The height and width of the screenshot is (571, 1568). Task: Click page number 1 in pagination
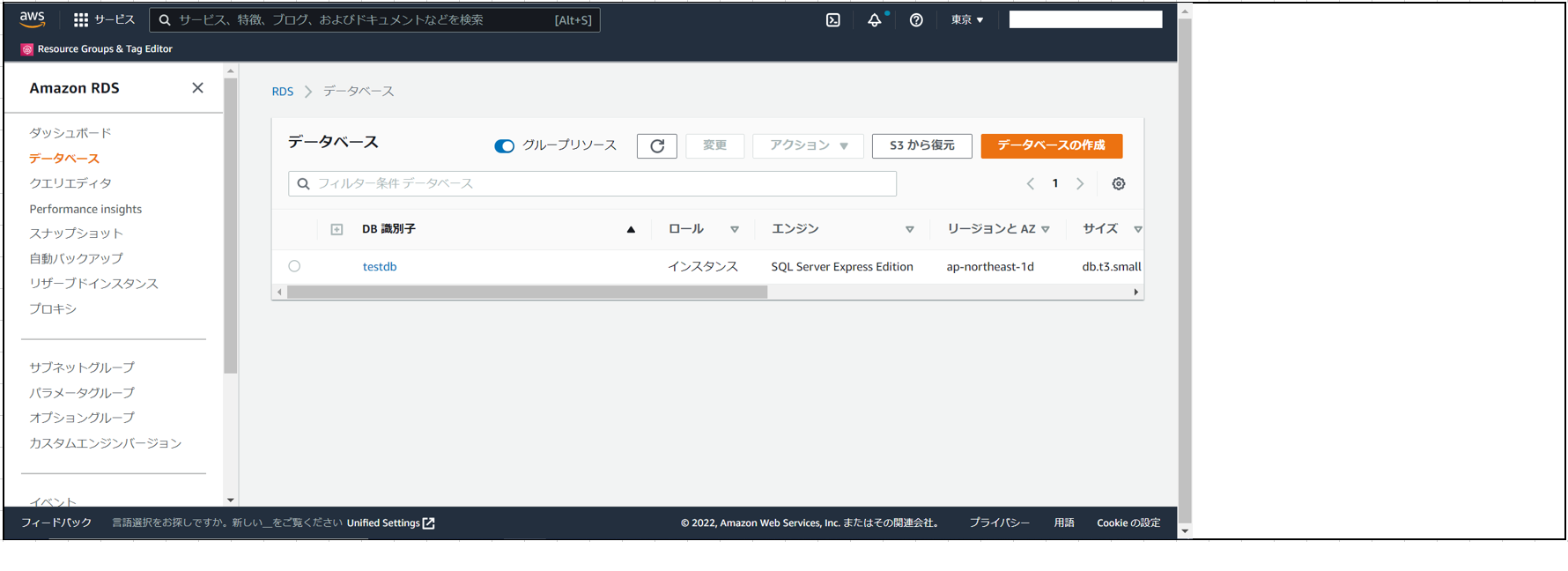click(x=1055, y=183)
